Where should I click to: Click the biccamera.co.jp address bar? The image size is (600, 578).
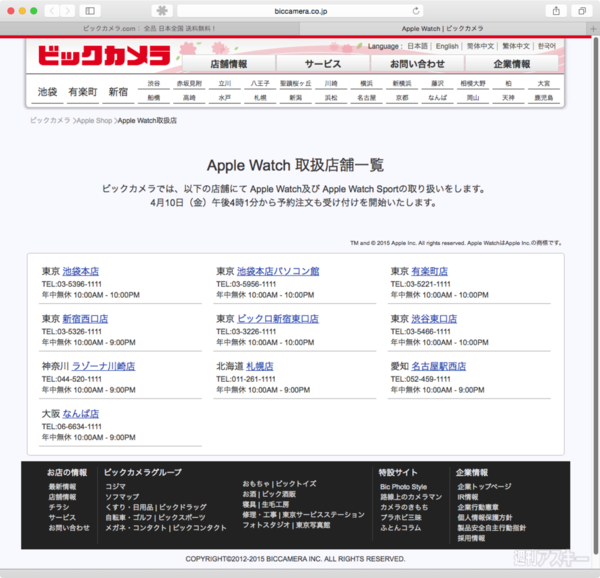pyautogui.click(x=301, y=11)
